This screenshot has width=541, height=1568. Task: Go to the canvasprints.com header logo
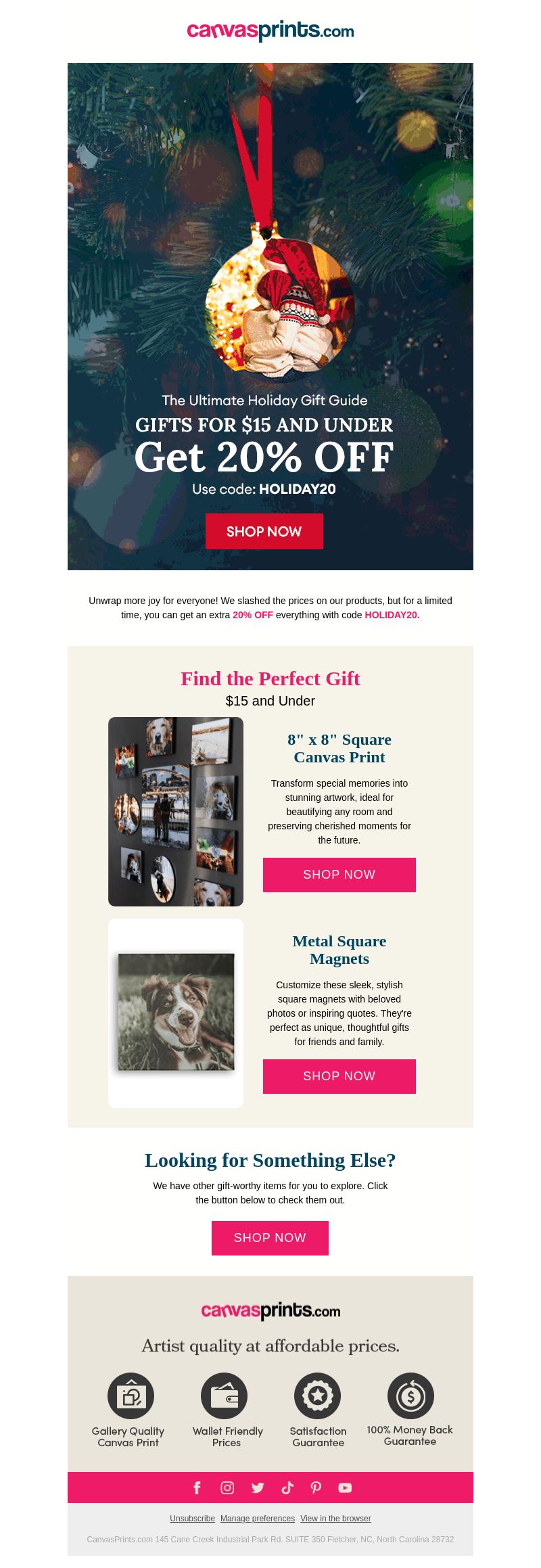270,30
